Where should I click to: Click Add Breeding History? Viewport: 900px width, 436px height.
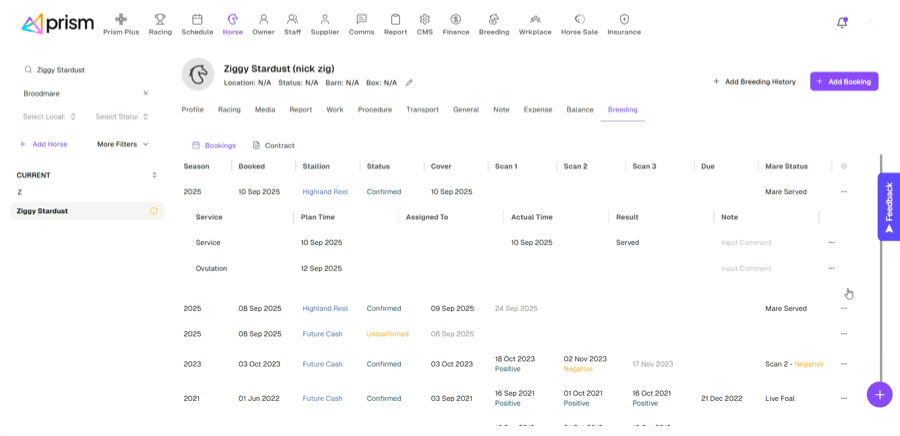click(x=754, y=81)
